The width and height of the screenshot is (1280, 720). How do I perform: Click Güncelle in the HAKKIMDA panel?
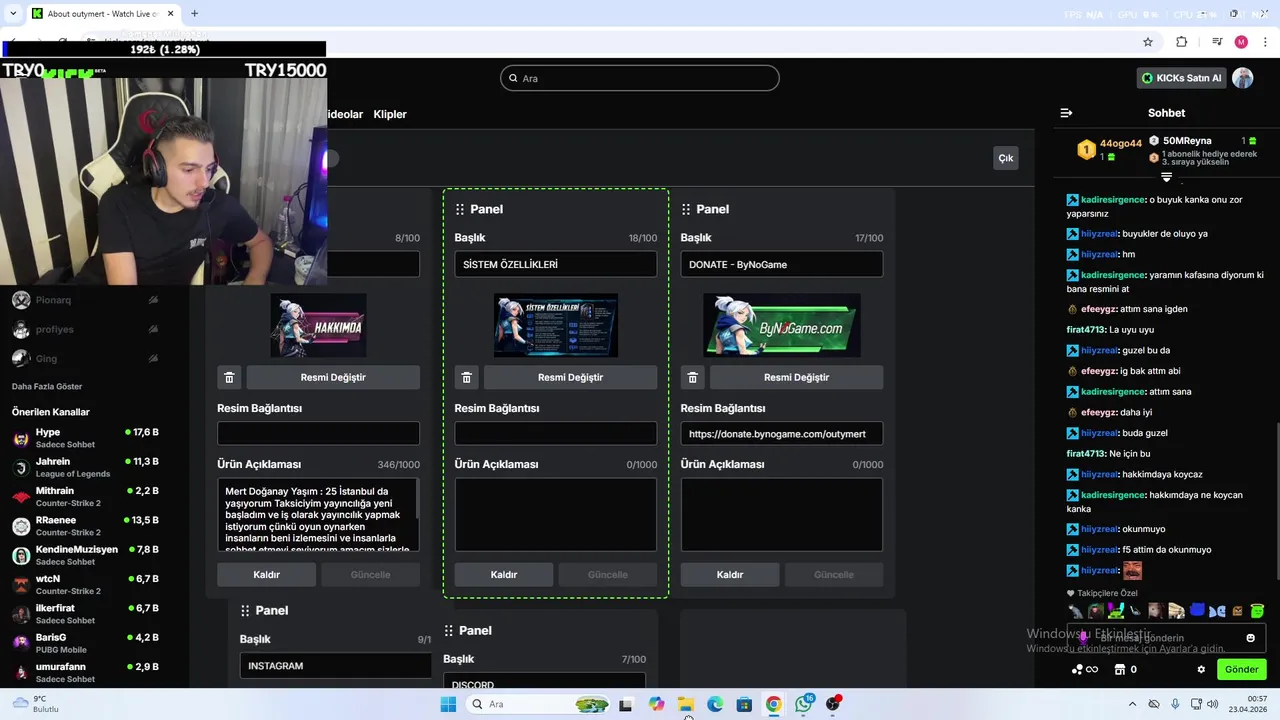(x=370, y=575)
